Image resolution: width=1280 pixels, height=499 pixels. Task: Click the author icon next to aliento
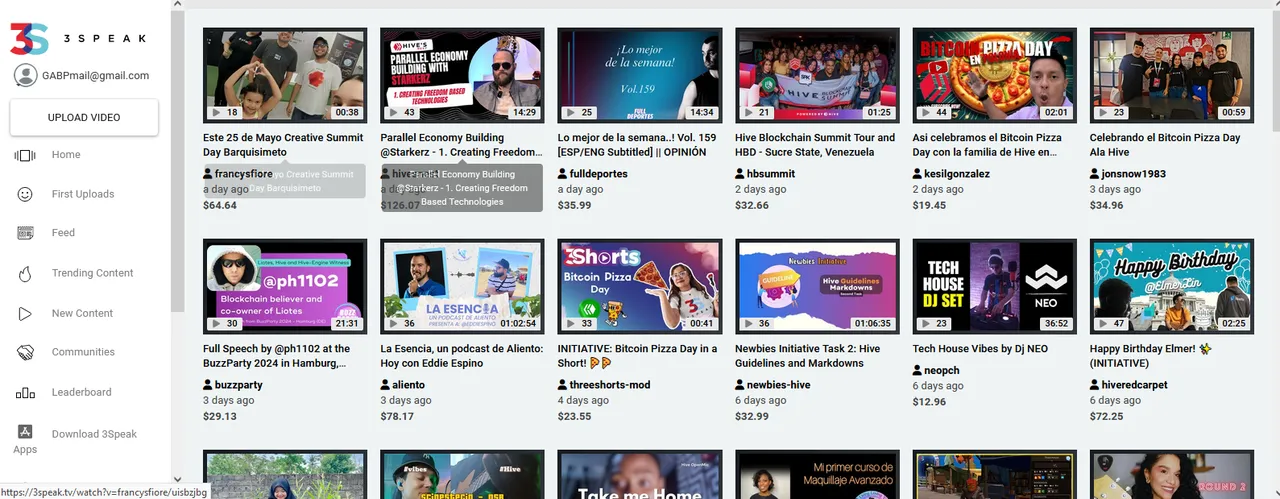point(386,385)
